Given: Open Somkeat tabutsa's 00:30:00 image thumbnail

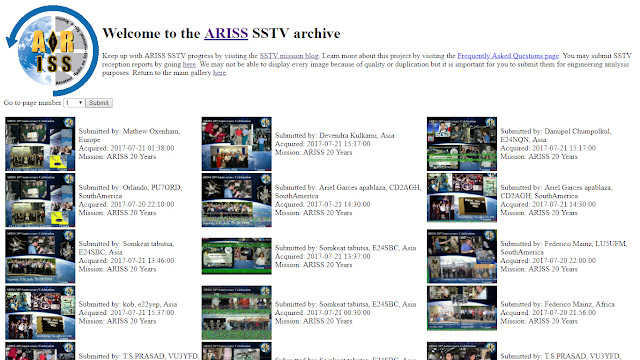Looking at the screenshot, I should 236,313.
